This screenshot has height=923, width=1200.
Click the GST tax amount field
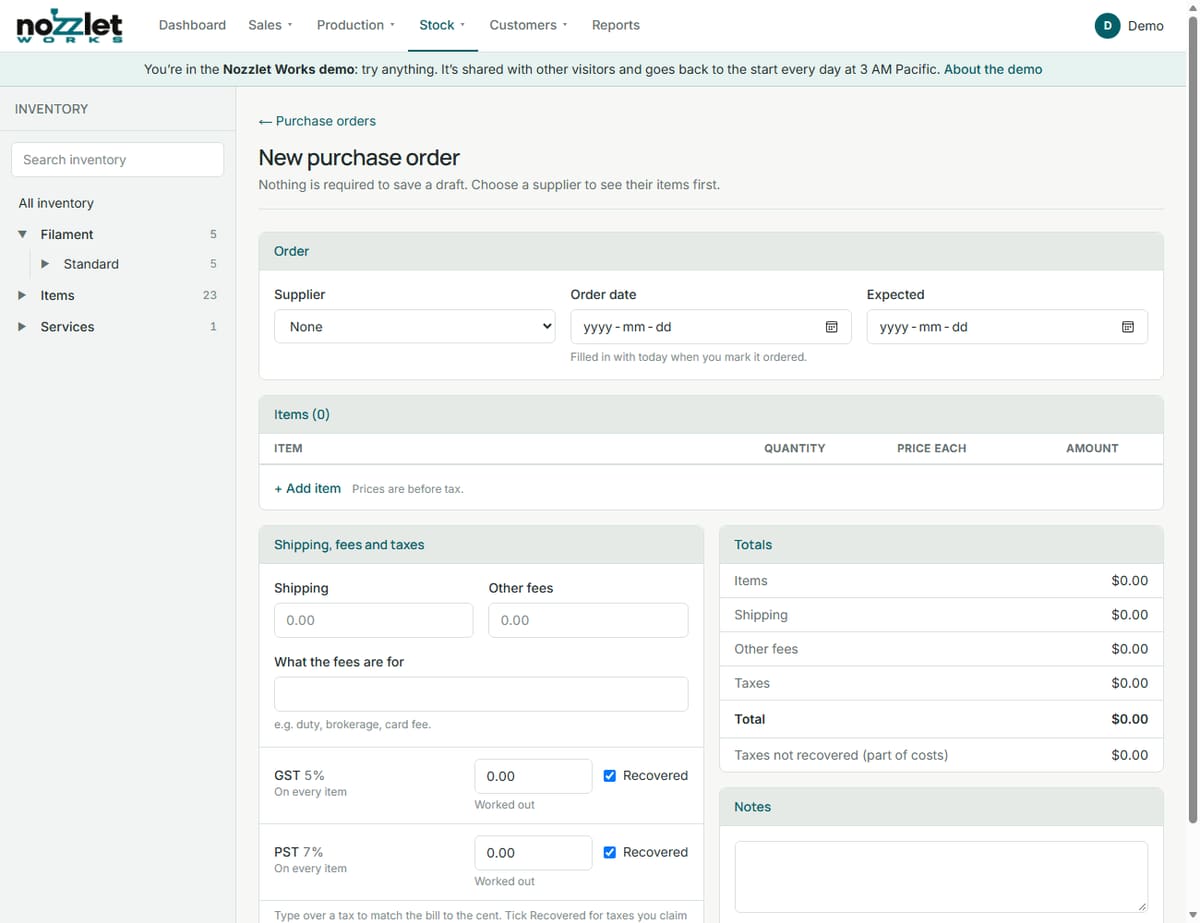click(533, 776)
